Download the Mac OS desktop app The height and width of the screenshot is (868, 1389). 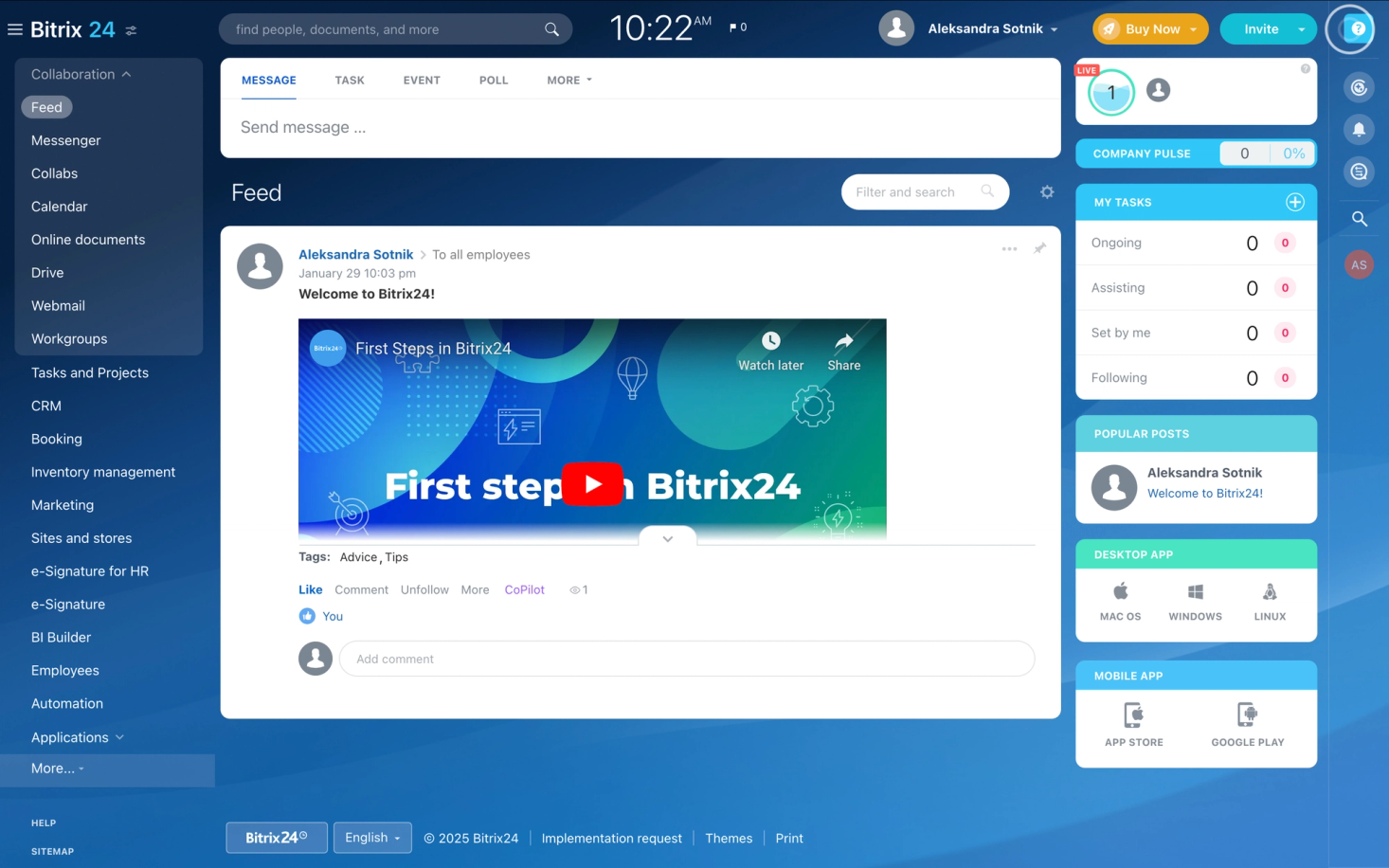1120,602
